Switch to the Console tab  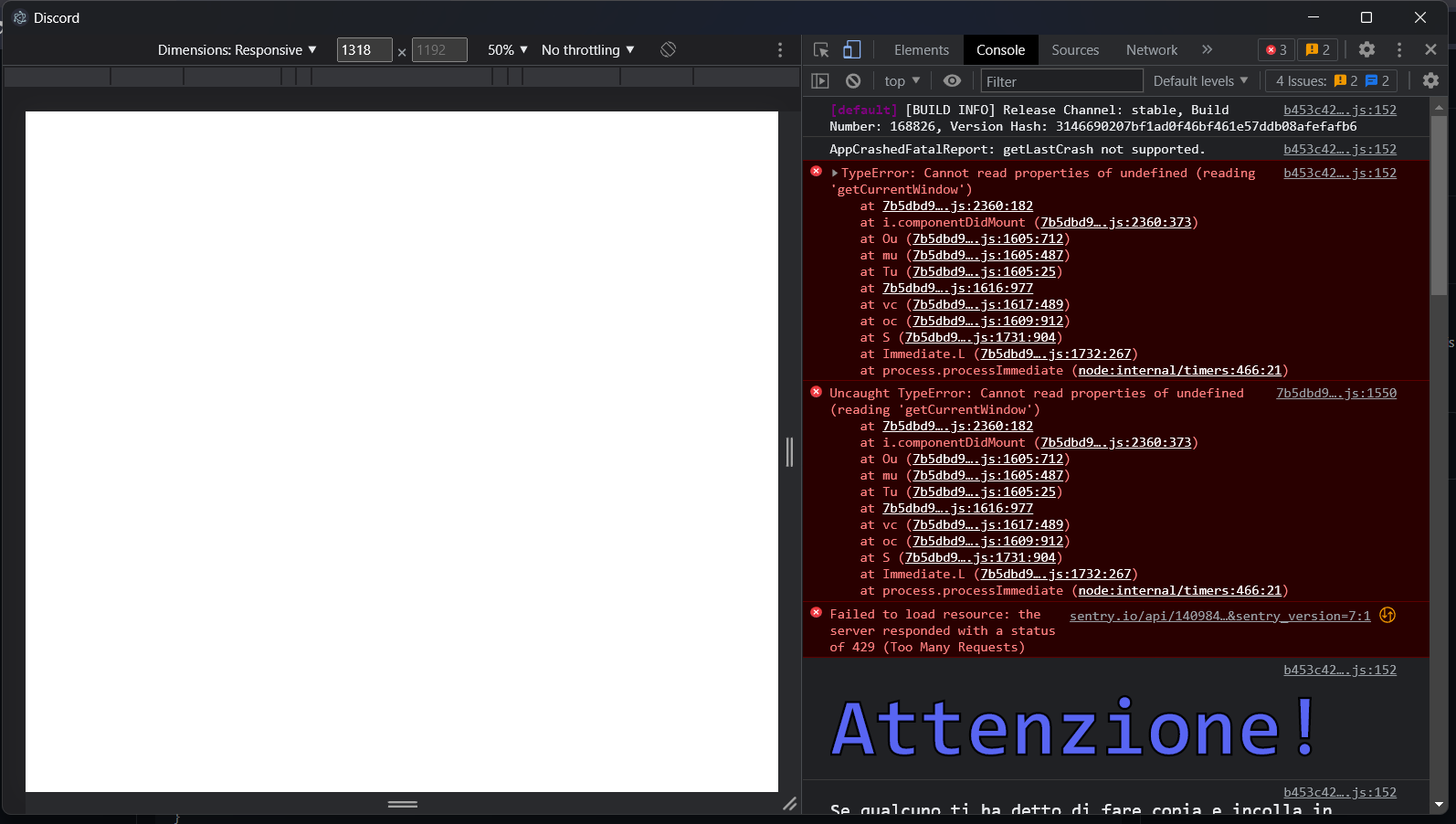(1000, 50)
